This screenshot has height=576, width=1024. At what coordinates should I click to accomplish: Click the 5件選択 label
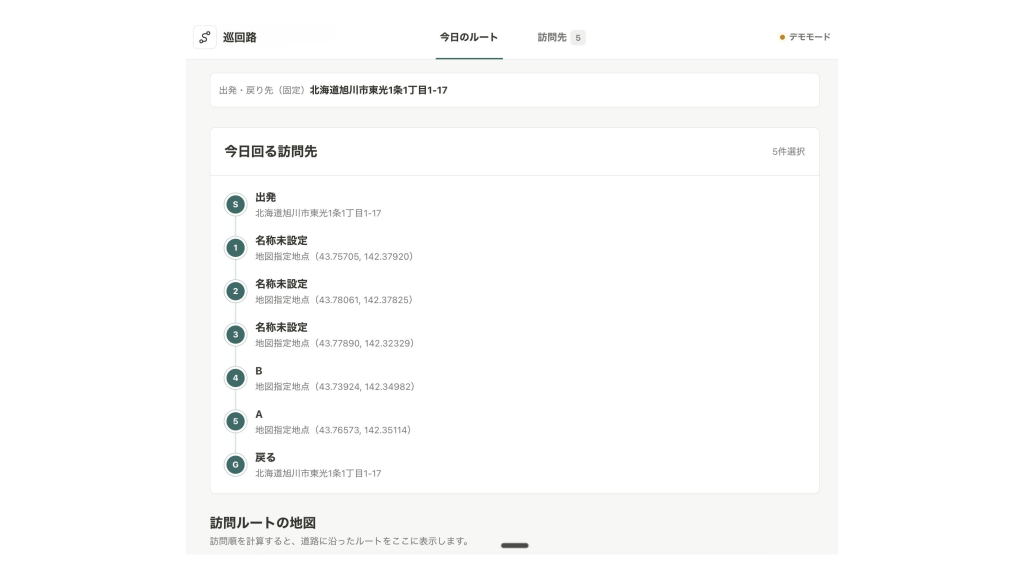pos(788,152)
